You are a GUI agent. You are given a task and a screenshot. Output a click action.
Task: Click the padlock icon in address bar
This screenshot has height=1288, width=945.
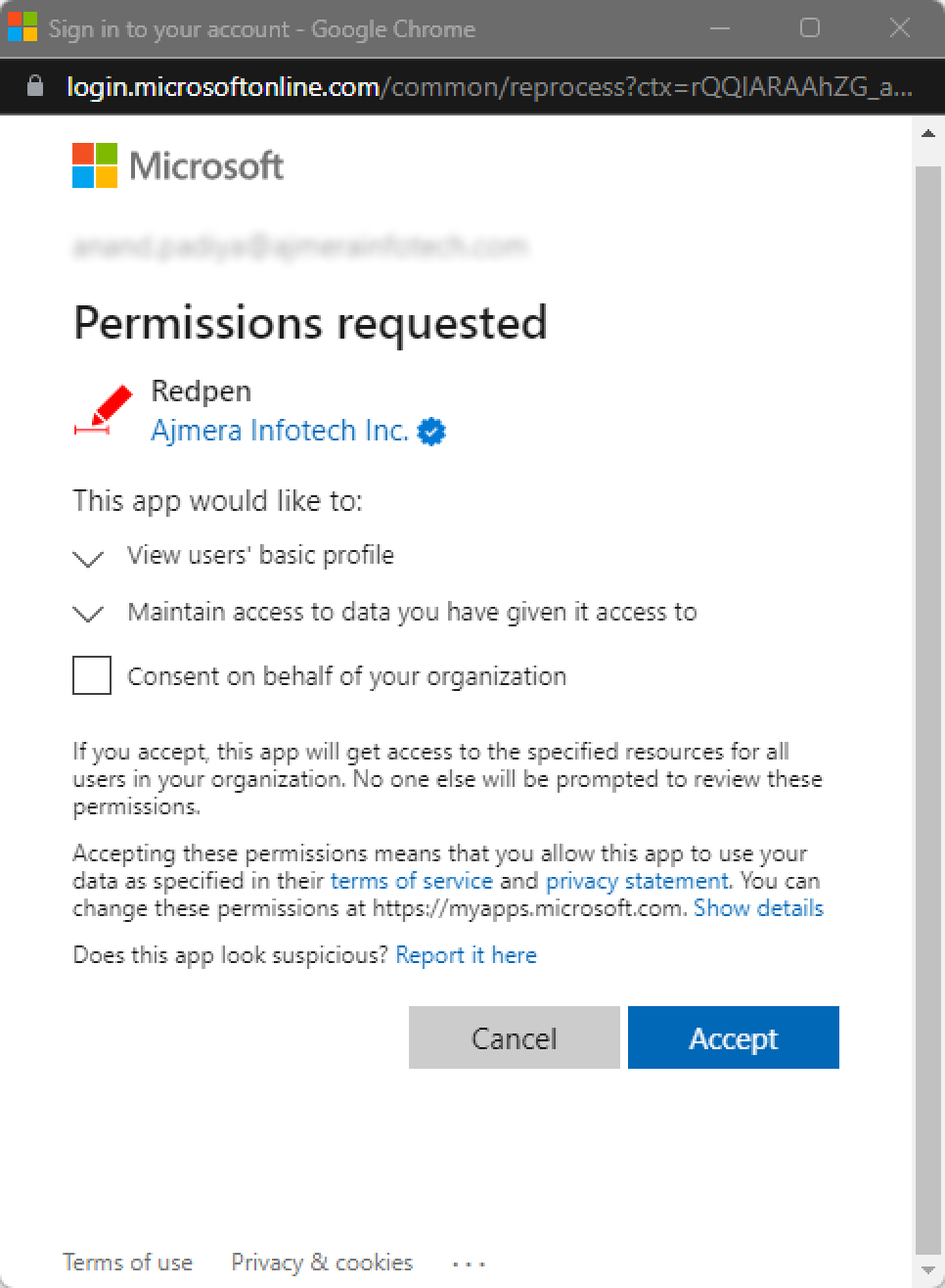tap(35, 86)
